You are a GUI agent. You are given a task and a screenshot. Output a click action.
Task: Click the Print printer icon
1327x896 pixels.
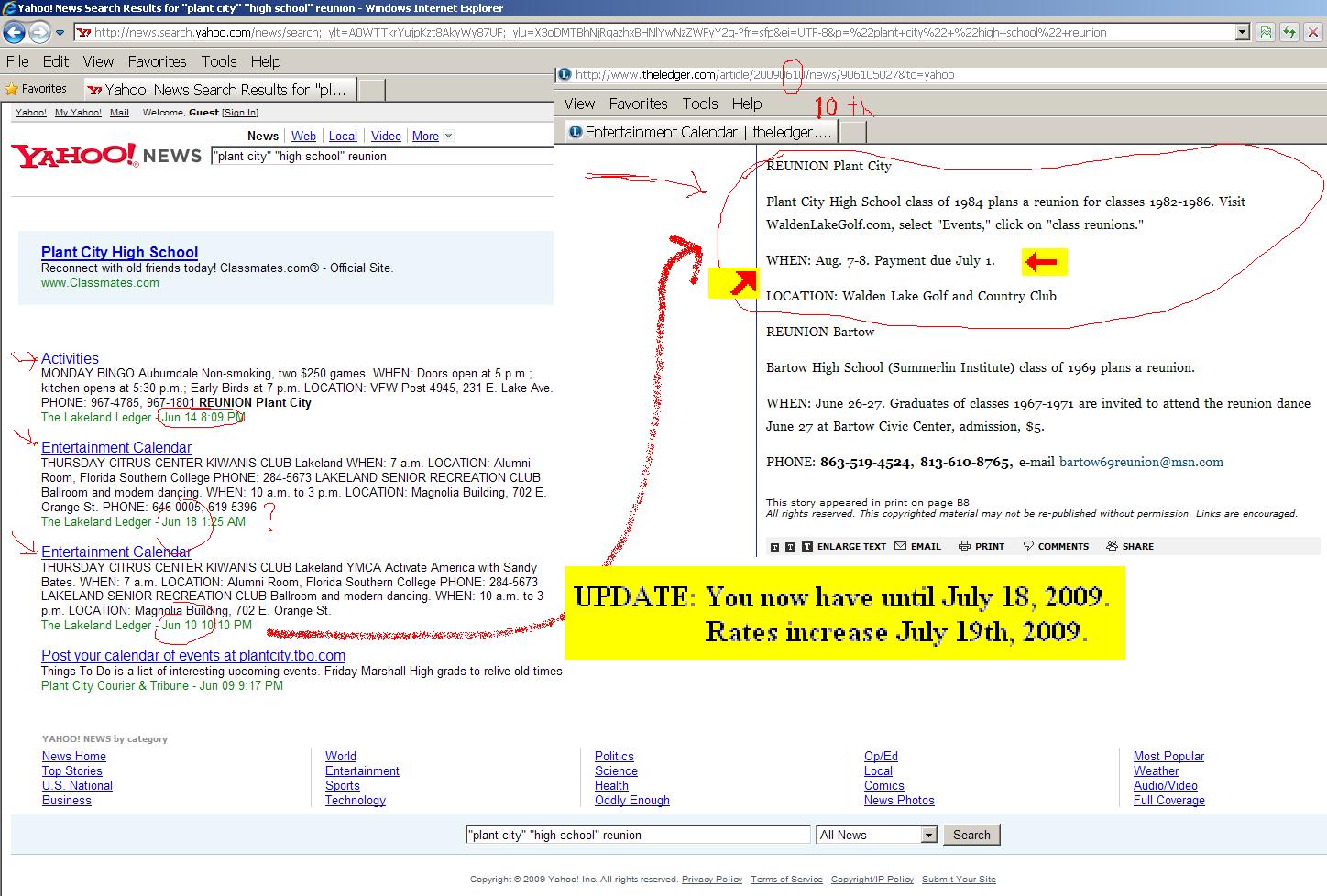click(x=964, y=546)
